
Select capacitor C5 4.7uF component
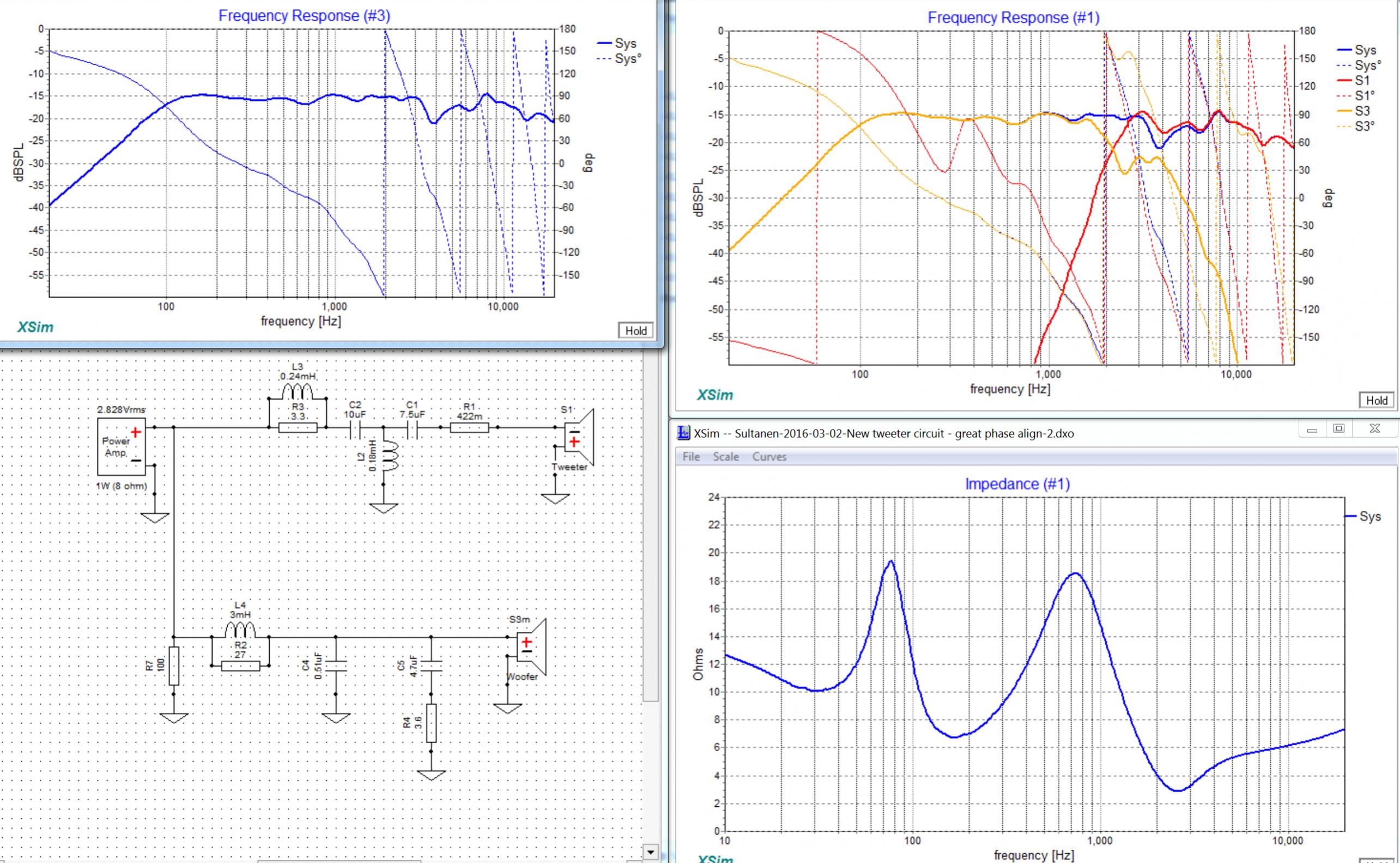(431, 666)
